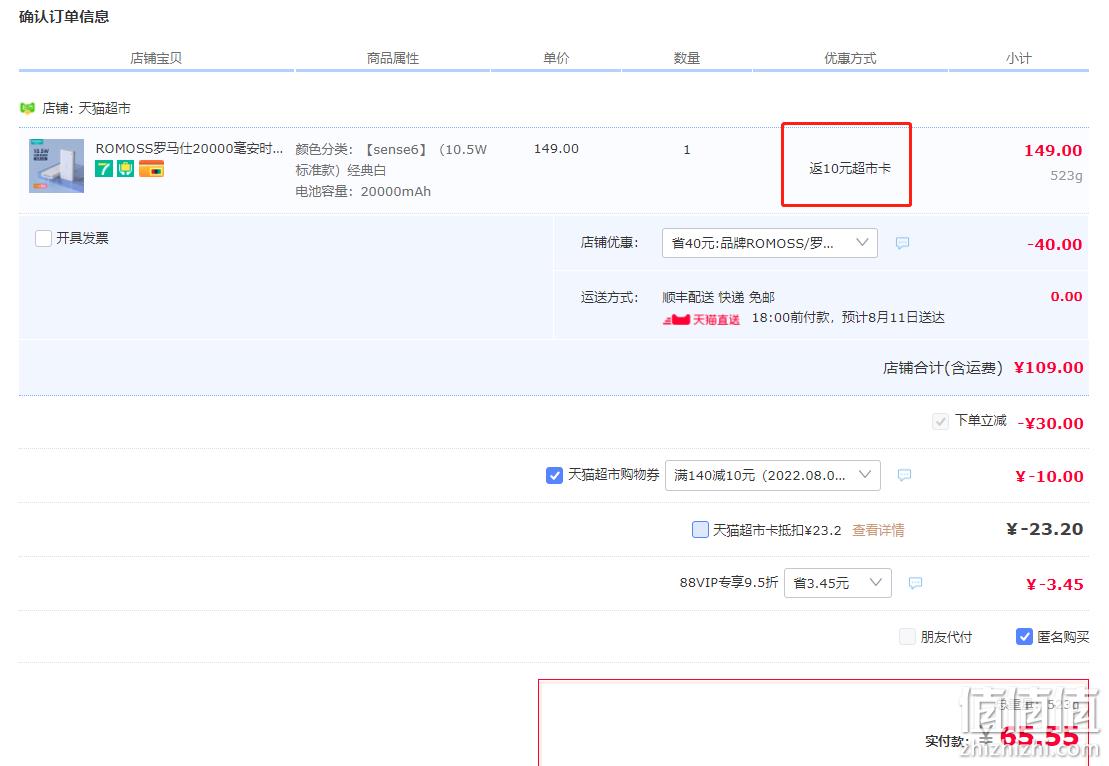Click the Tmall Supermarket store logo icon

click(28, 108)
